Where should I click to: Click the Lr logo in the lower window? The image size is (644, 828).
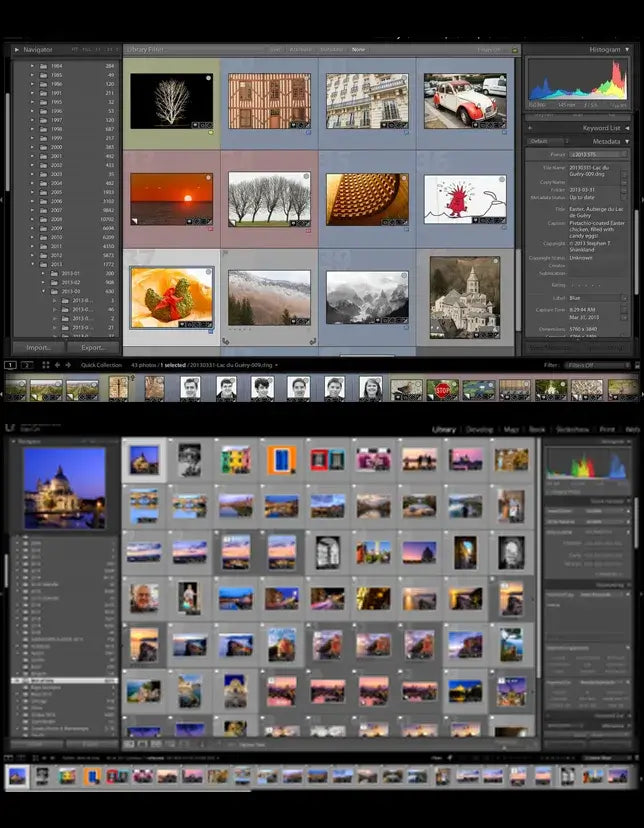10,427
